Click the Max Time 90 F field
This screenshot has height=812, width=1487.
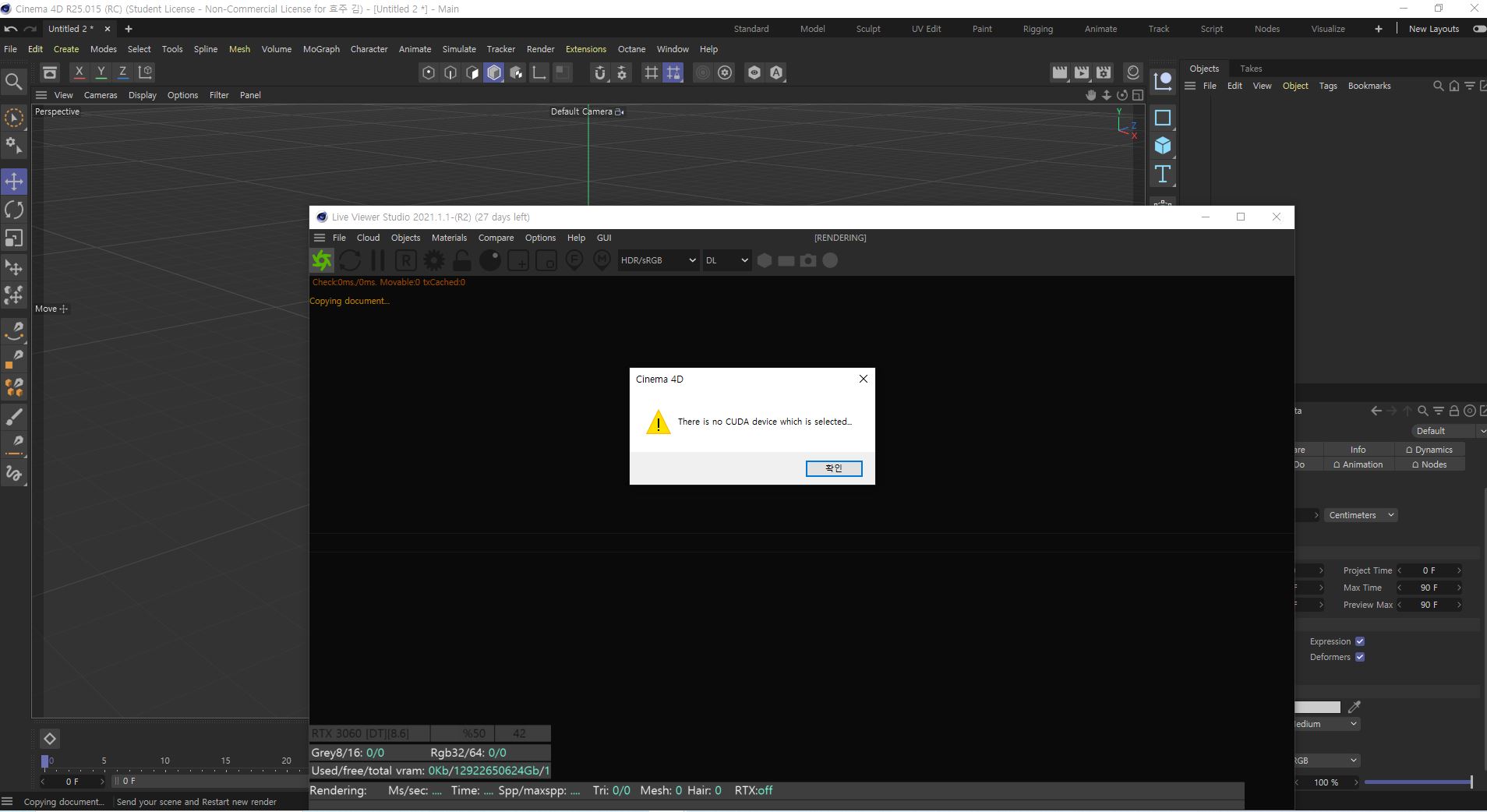click(x=1429, y=588)
